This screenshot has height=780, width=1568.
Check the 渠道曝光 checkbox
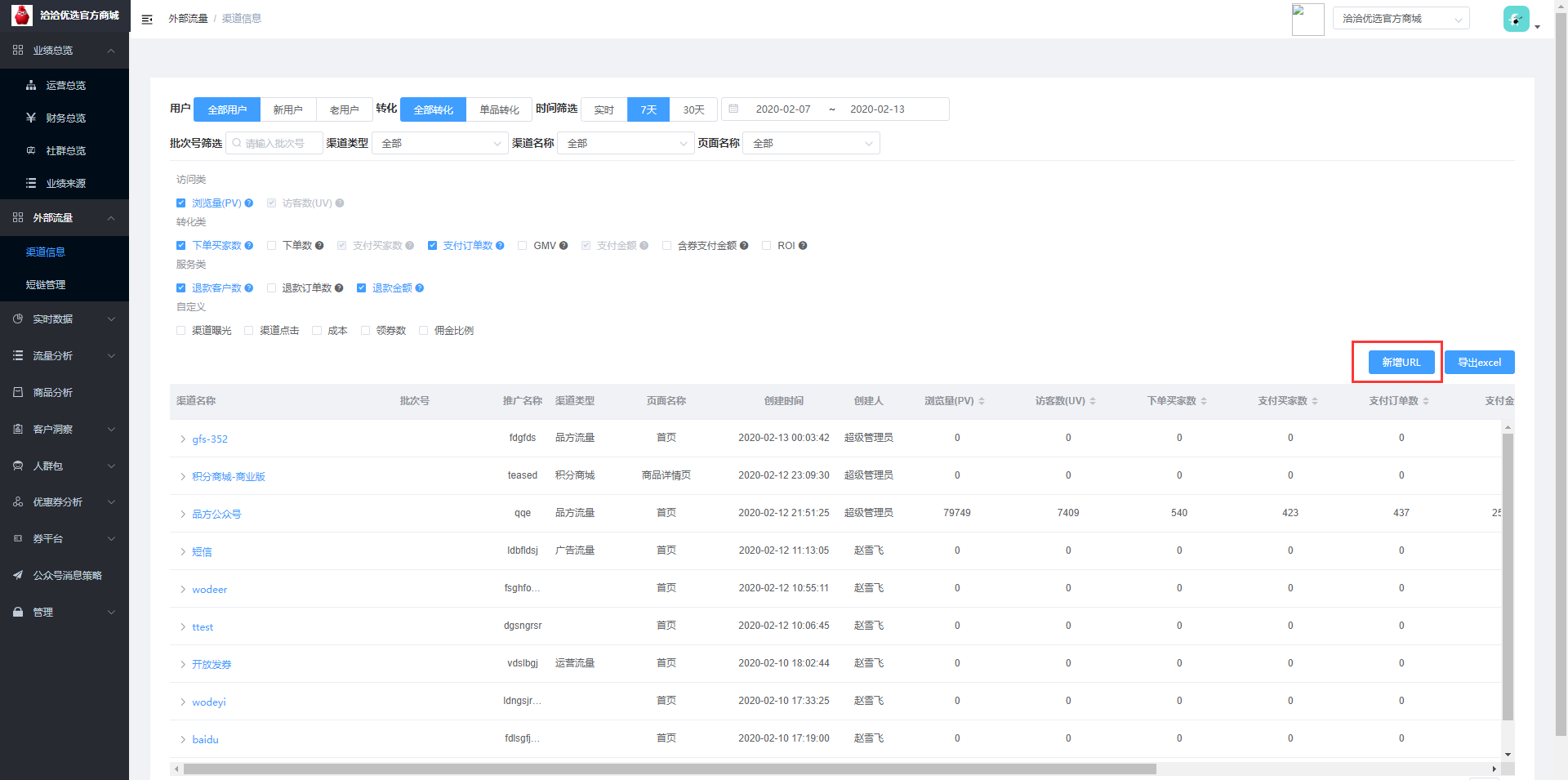(x=181, y=331)
